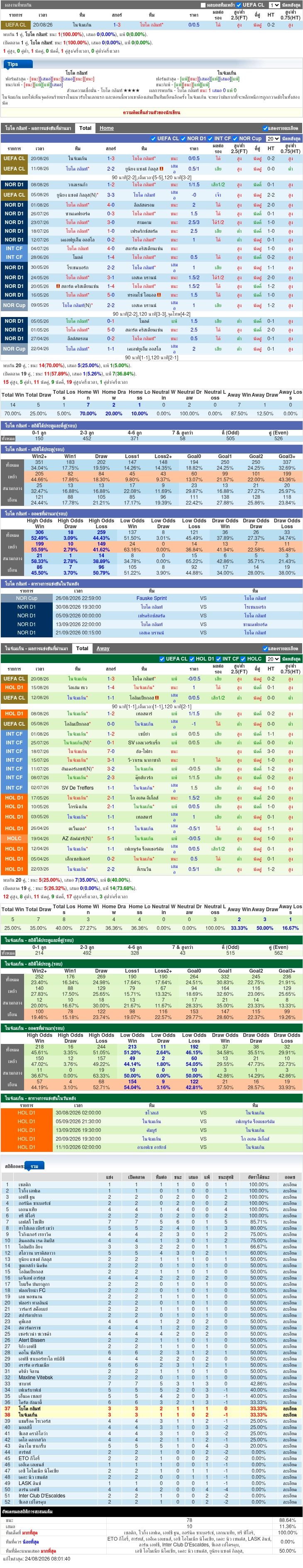Toggle the home-team results checkbox at top

[203, 5]
